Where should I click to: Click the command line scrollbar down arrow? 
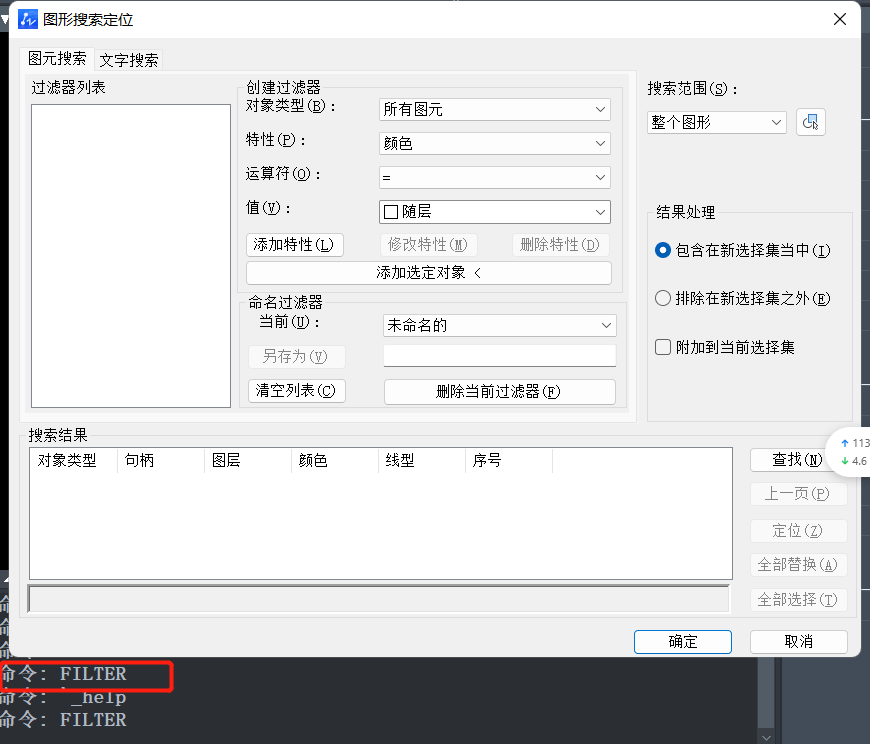[x=766, y=737]
